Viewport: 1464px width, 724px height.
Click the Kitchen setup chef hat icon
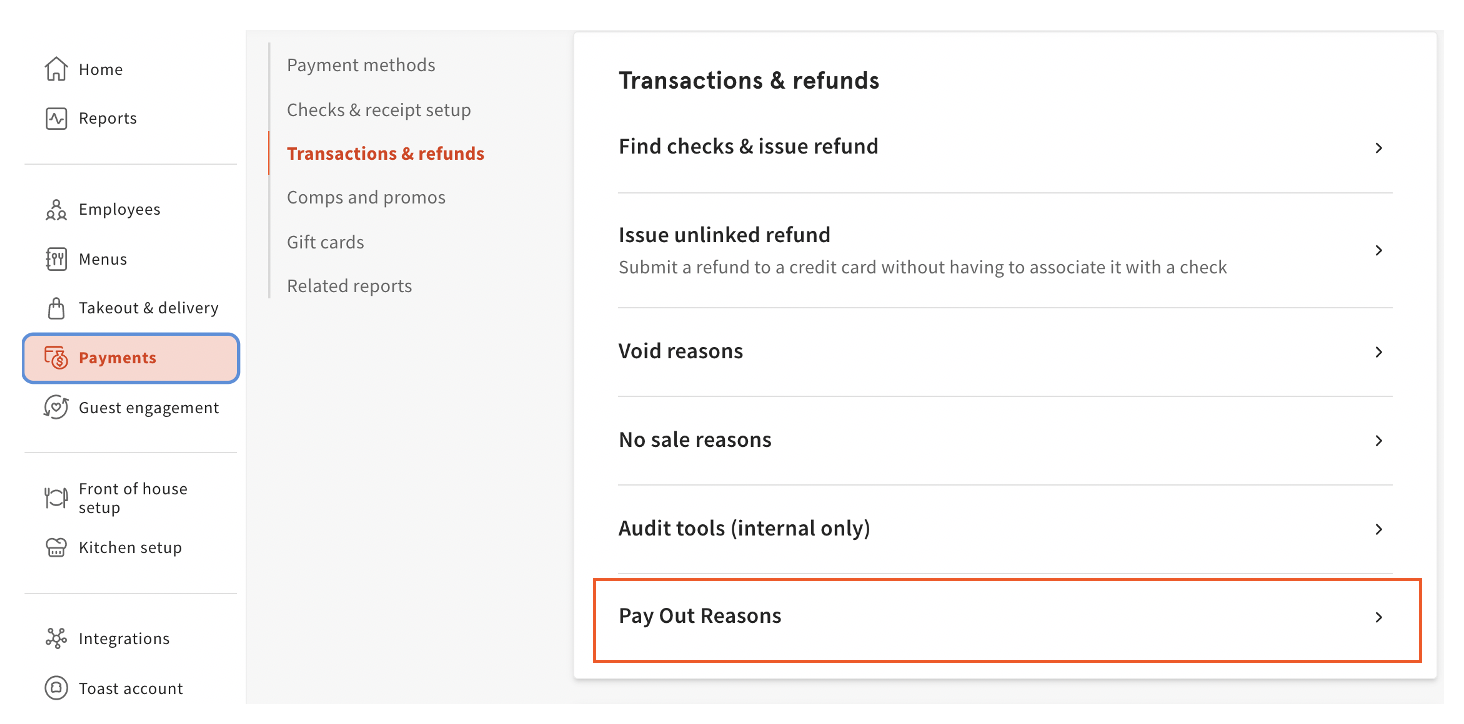pyautogui.click(x=57, y=547)
